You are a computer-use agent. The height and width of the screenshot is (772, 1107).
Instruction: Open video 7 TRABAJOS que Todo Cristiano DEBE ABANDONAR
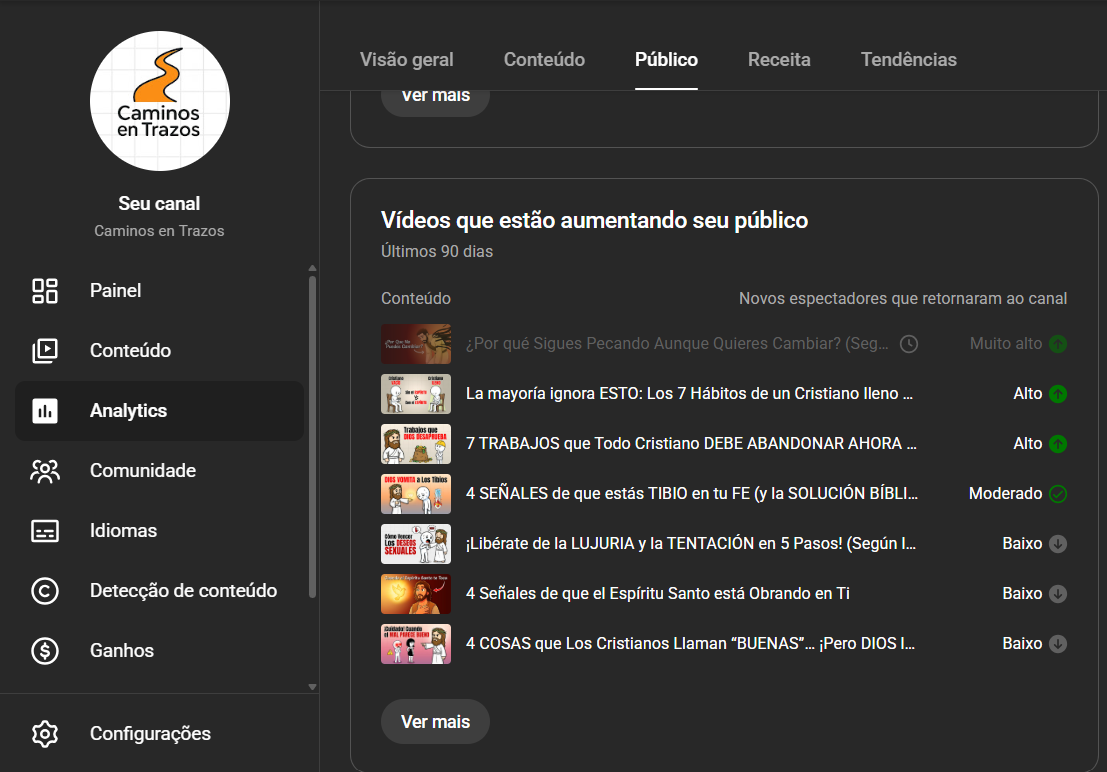click(x=691, y=444)
